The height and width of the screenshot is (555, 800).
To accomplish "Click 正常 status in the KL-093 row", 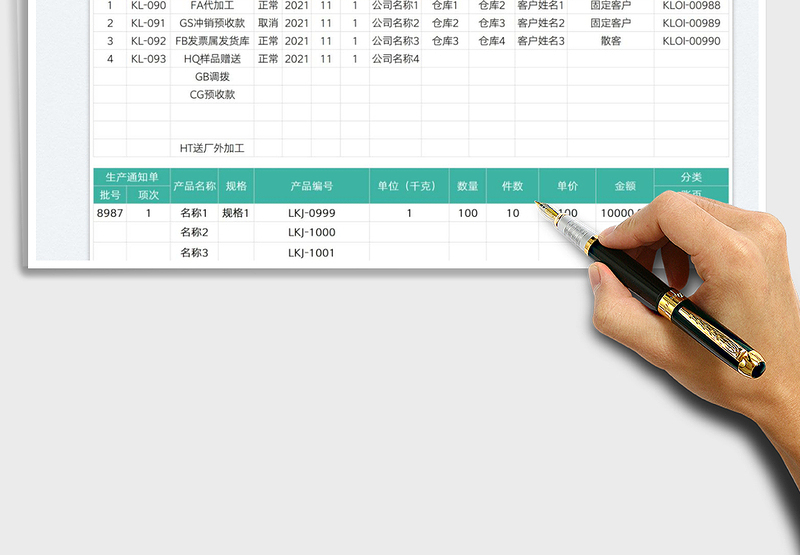I will click(268, 59).
